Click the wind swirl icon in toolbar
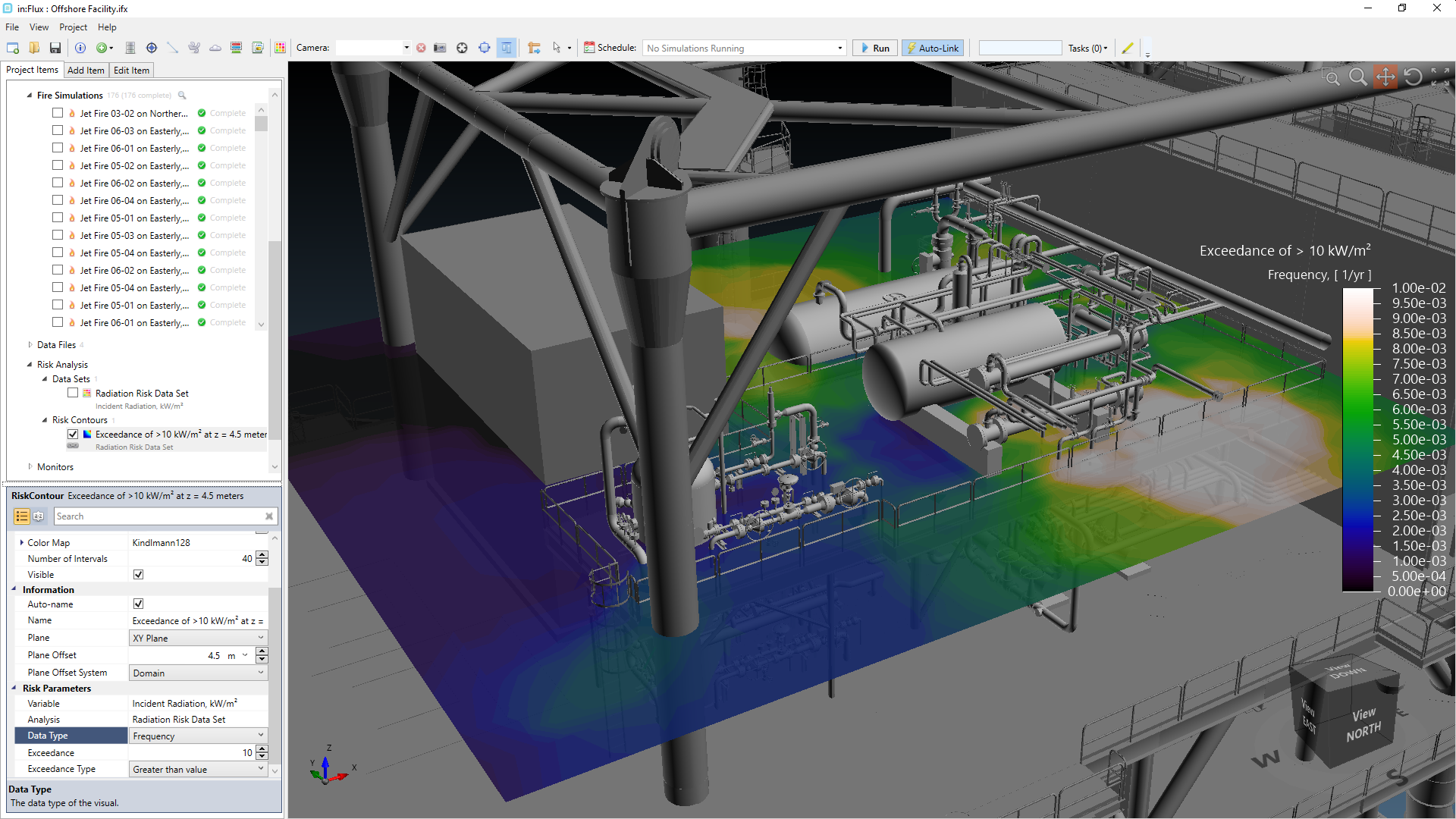 194,48
